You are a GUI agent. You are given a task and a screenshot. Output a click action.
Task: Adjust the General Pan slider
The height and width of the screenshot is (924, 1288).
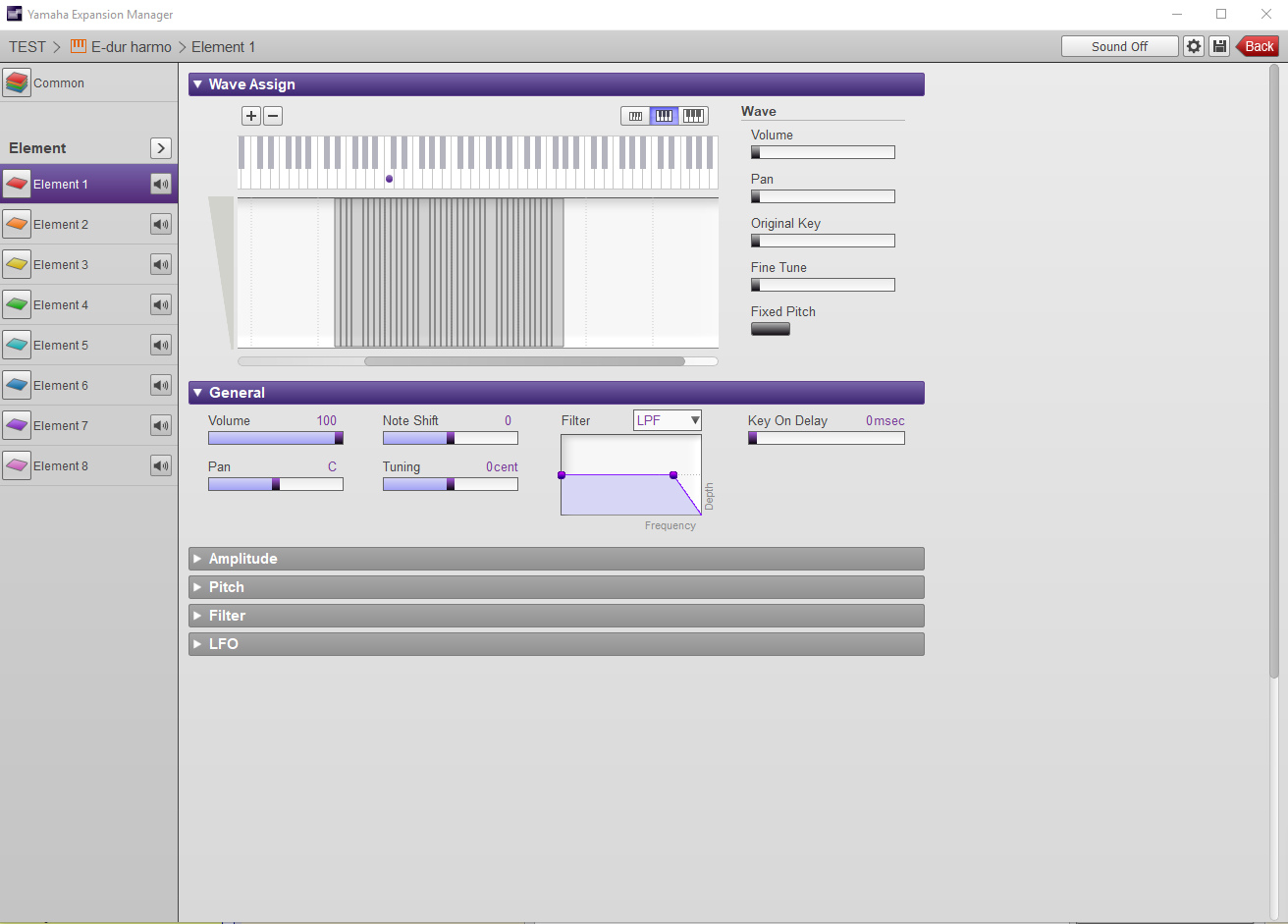coord(276,484)
